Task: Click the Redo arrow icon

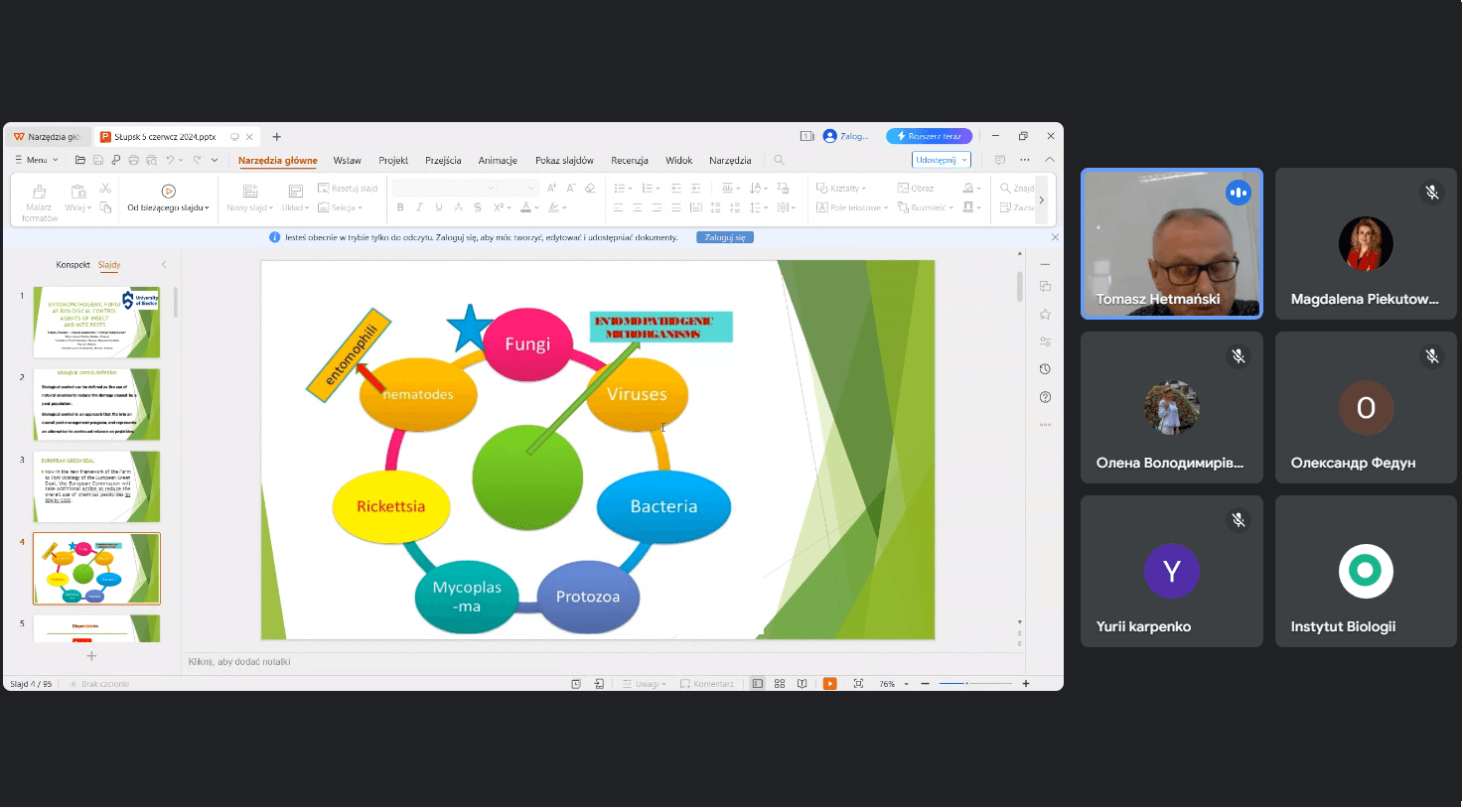Action: [198, 160]
